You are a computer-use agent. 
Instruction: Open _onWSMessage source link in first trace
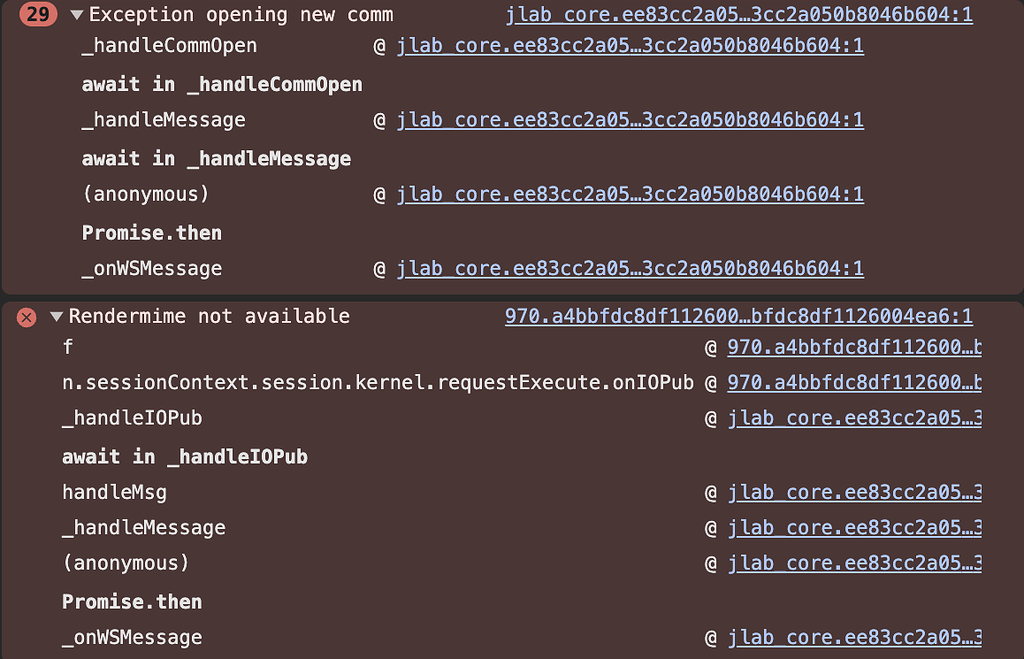[630, 268]
